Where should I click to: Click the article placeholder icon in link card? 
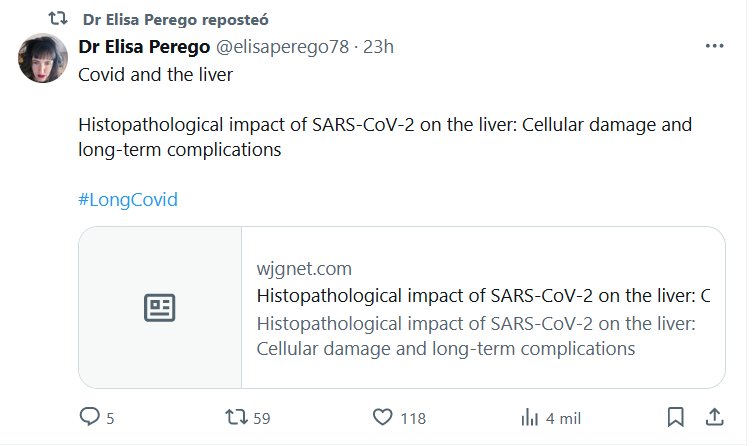click(160, 308)
